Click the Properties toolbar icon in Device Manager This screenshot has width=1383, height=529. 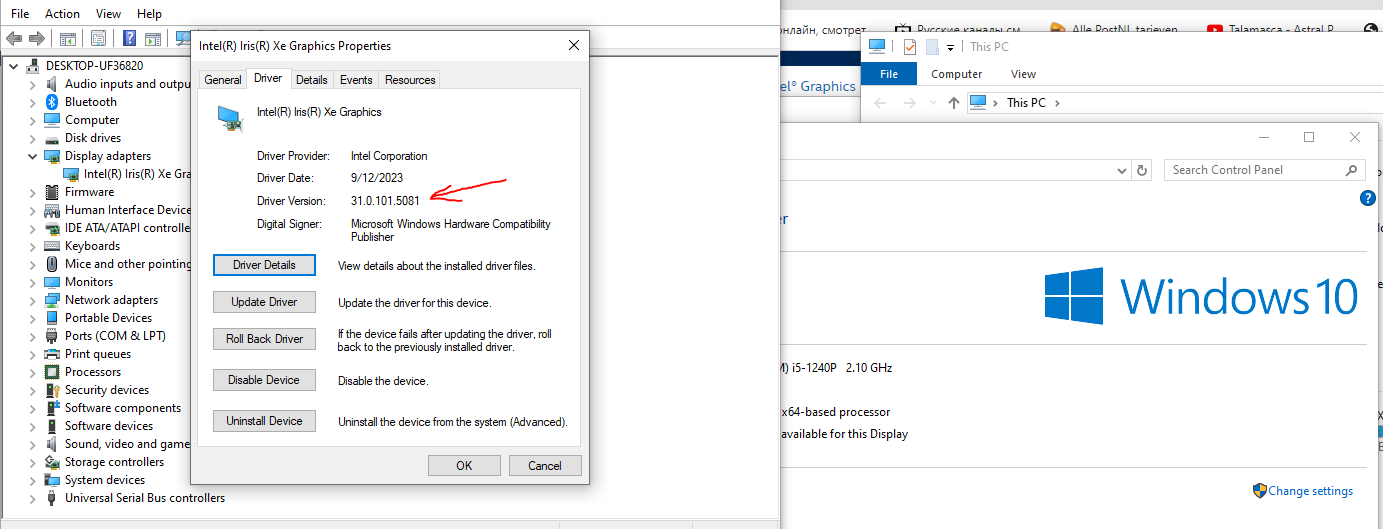[x=98, y=38]
